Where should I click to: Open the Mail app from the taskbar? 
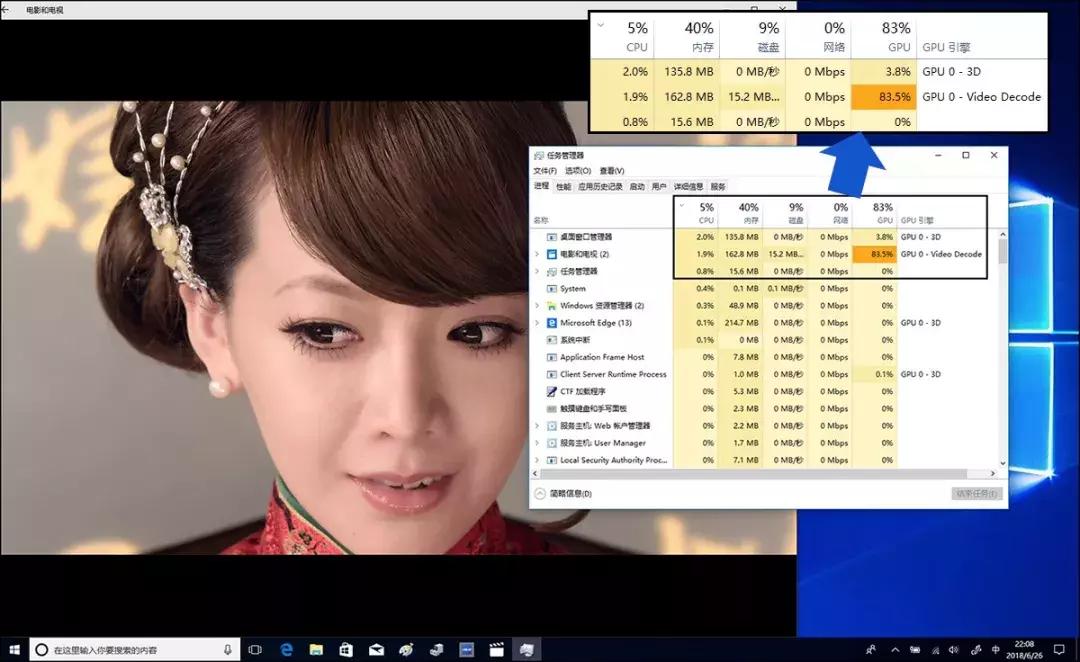[376, 650]
